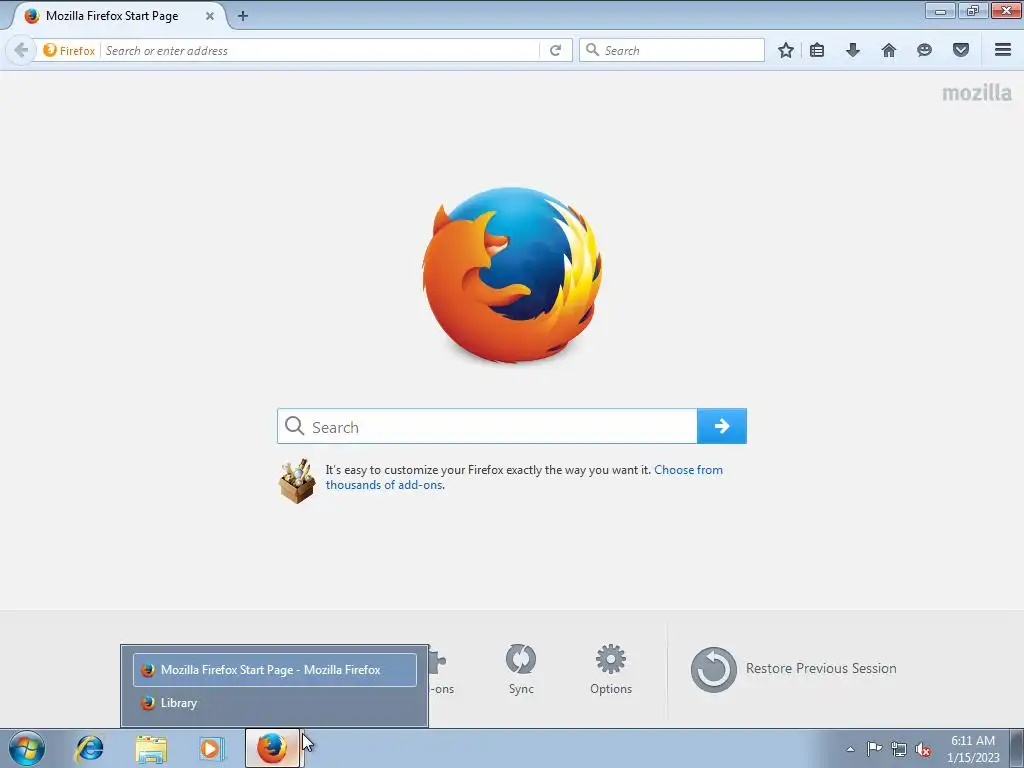Focus the Search or enter address field
The image size is (1024, 768).
(x=320, y=50)
